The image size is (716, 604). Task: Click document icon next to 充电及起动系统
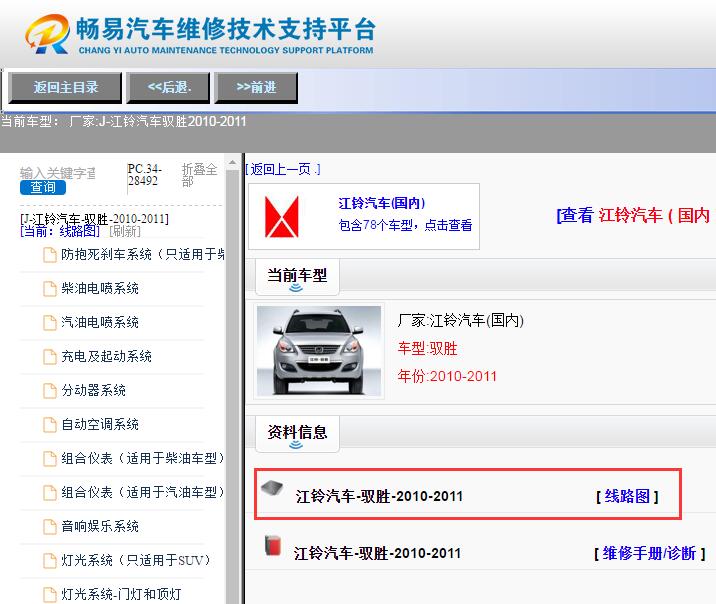(x=49, y=357)
